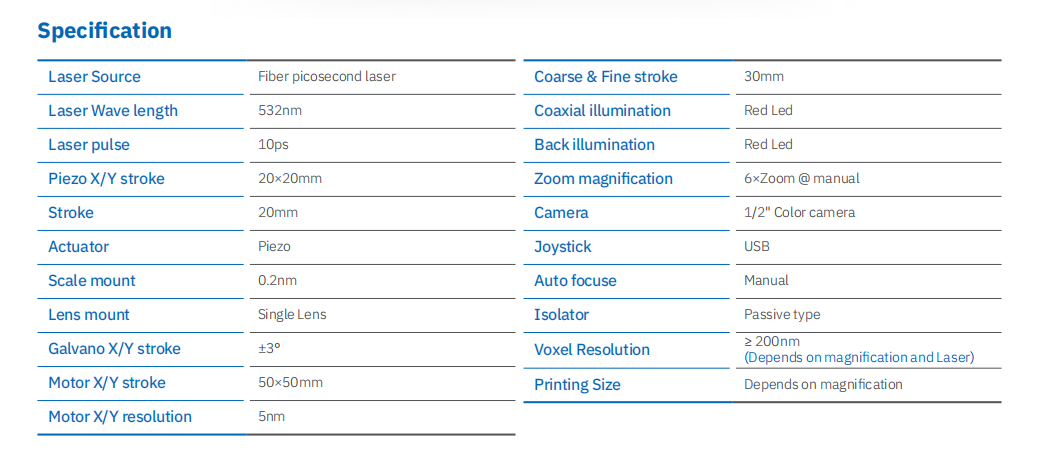Click the Fiber picosecond laser value

[x=320, y=77]
